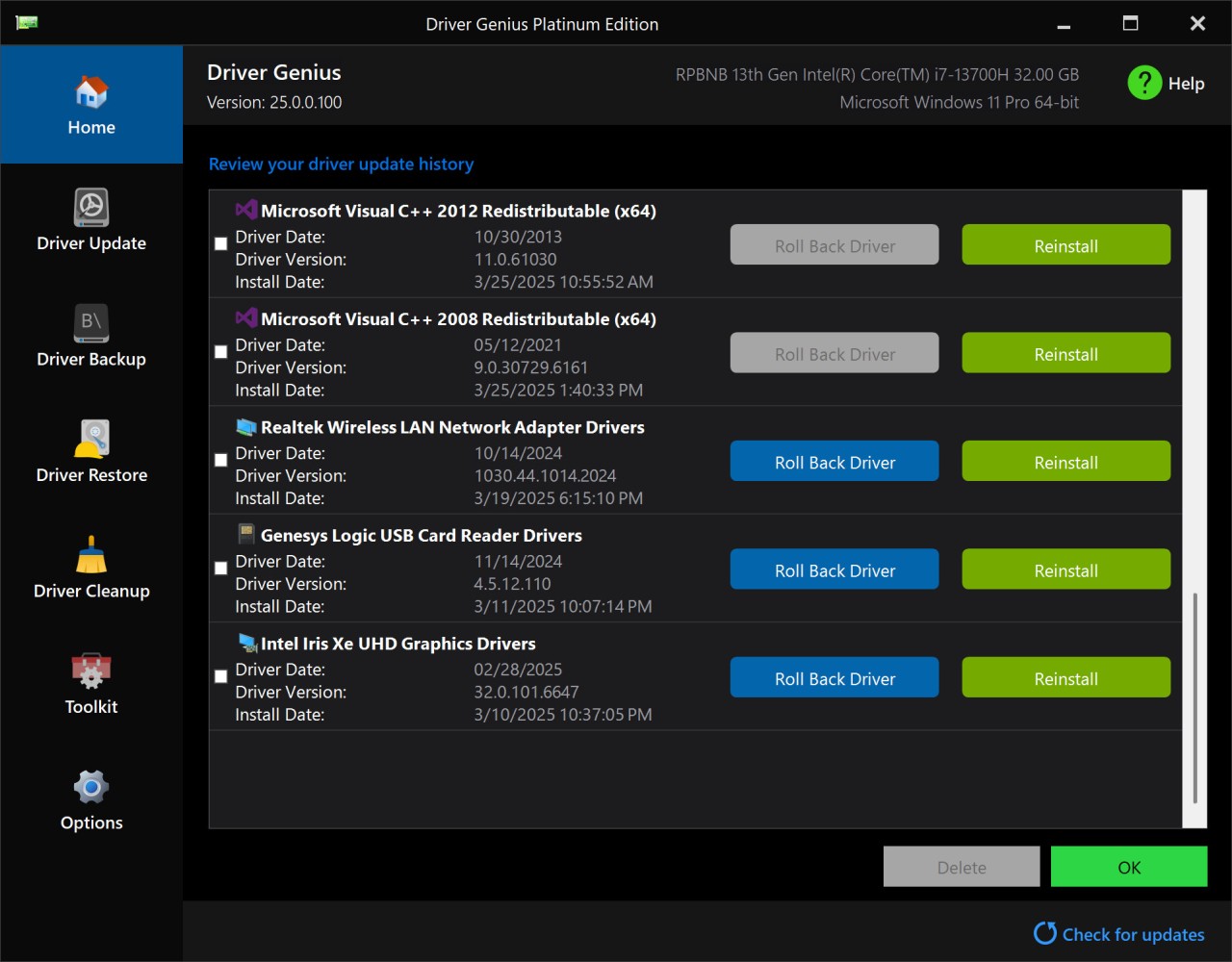Open the Options gear icon
This screenshot has width=1232, height=962.
91,787
